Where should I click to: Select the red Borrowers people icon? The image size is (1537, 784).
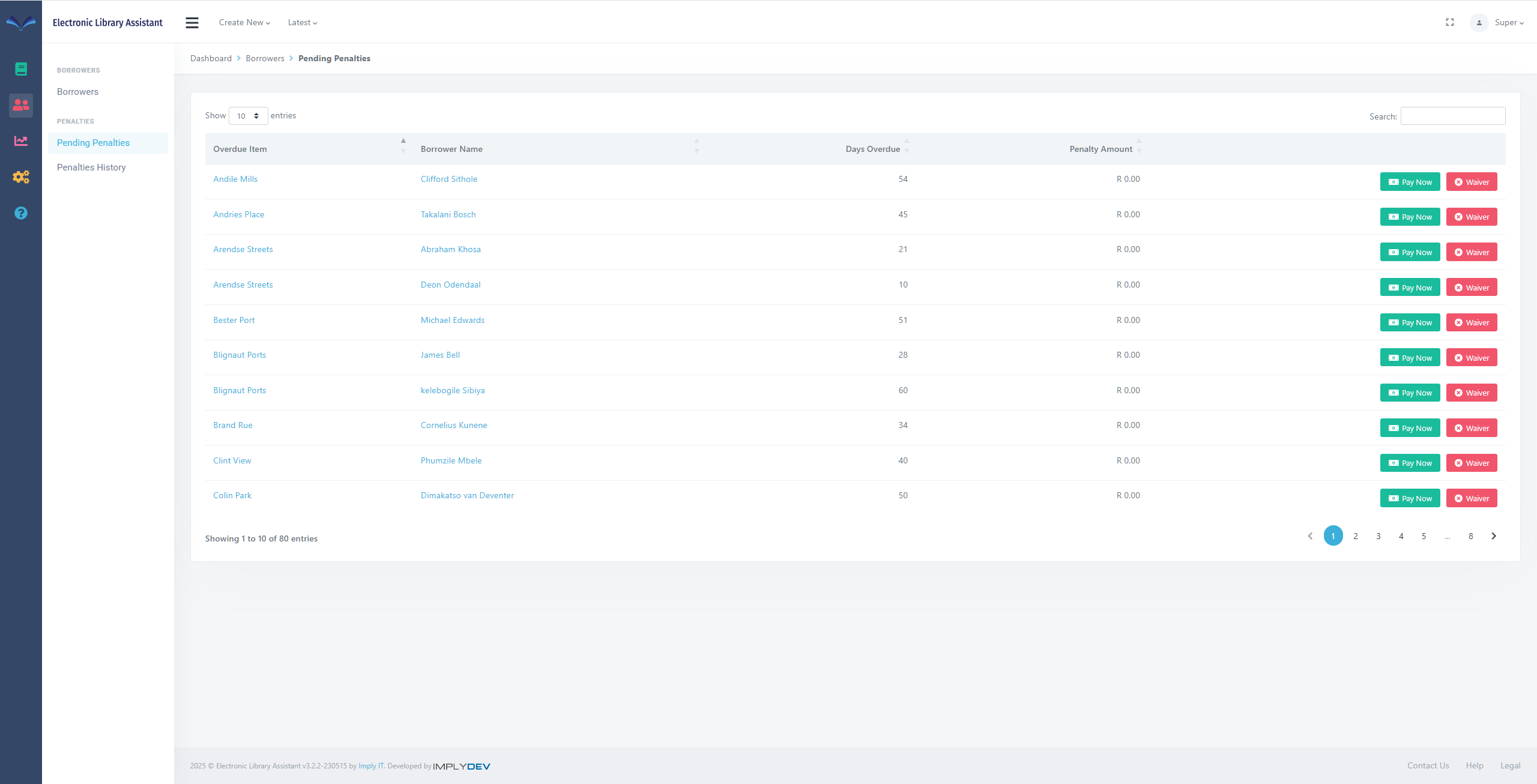(x=21, y=105)
